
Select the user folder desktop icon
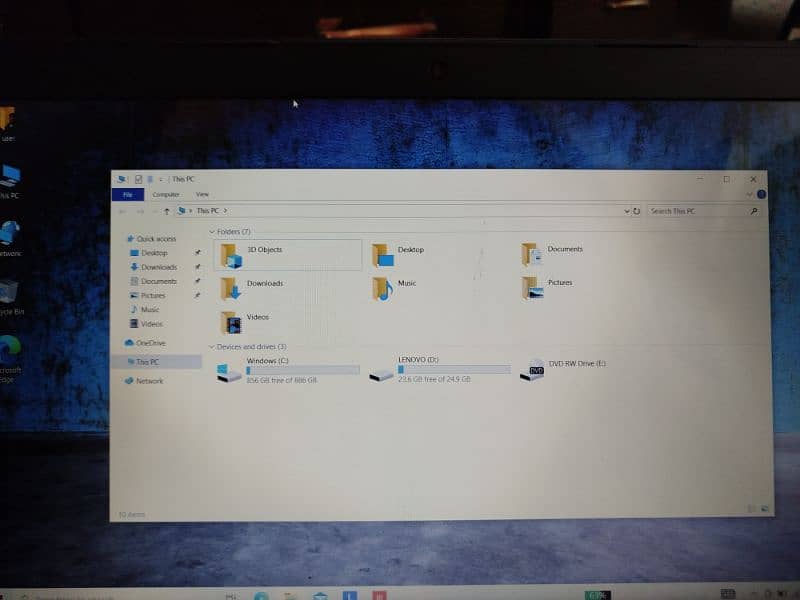[7, 123]
